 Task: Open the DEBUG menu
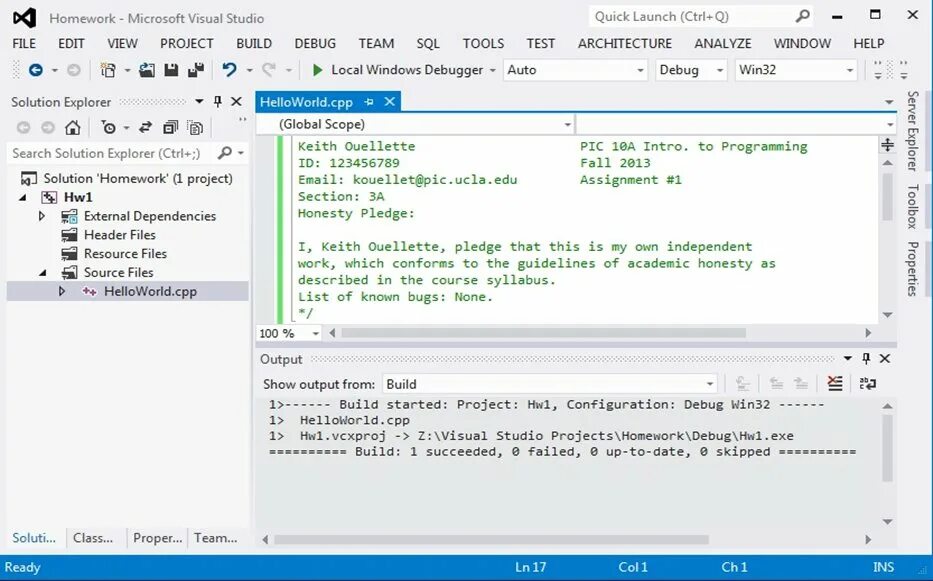pos(315,43)
